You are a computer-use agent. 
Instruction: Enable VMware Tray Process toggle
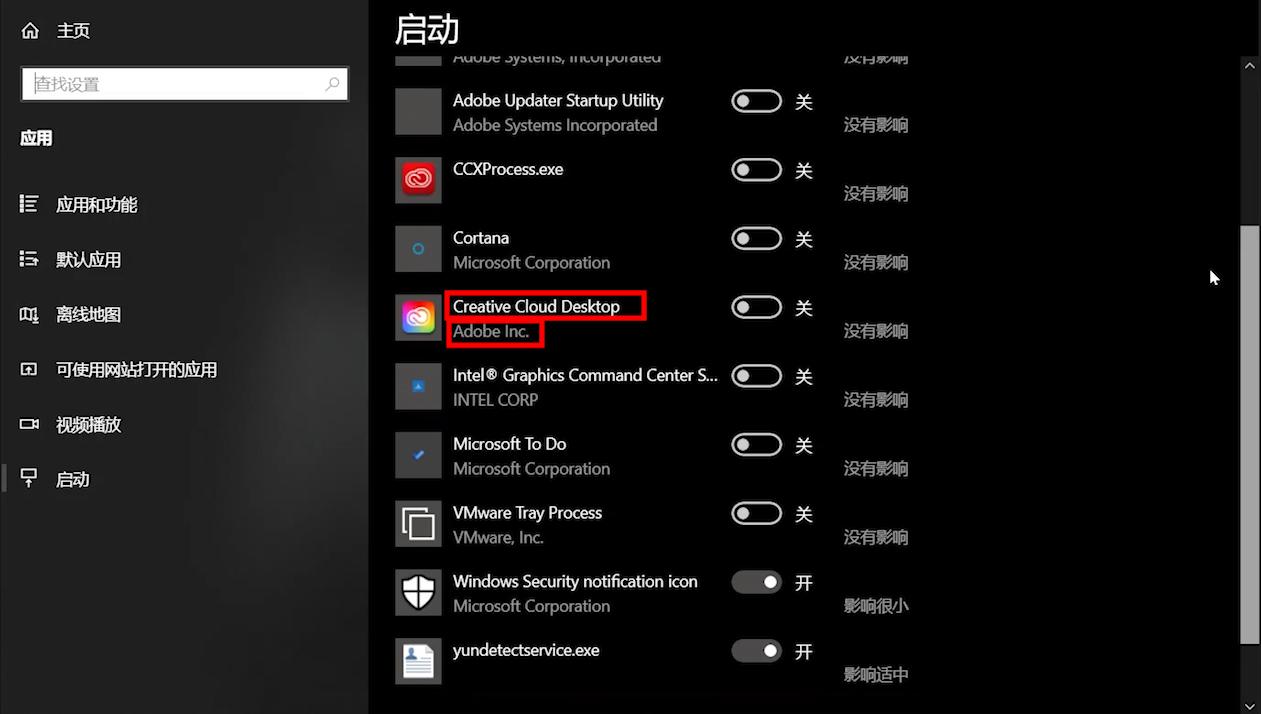pyautogui.click(x=756, y=513)
